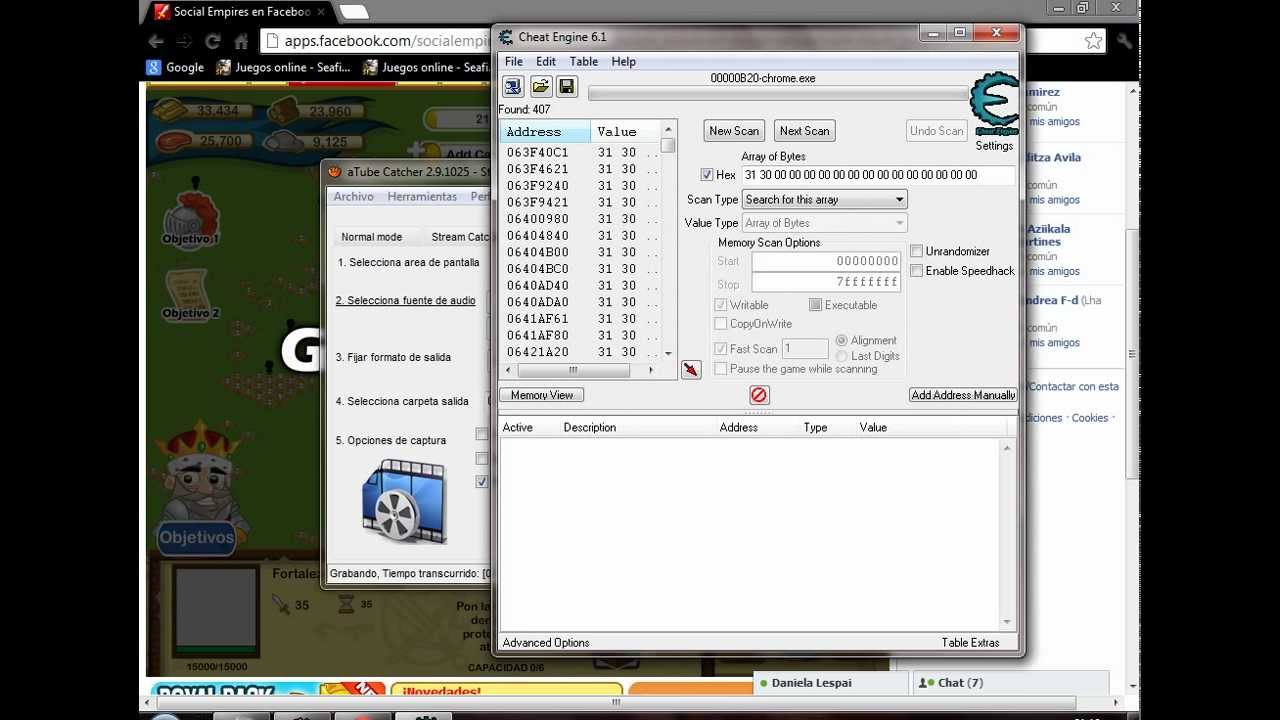The image size is (1280, 720).
Task: Click the Cookies link on Facebook
Action: pos(1090,418)
